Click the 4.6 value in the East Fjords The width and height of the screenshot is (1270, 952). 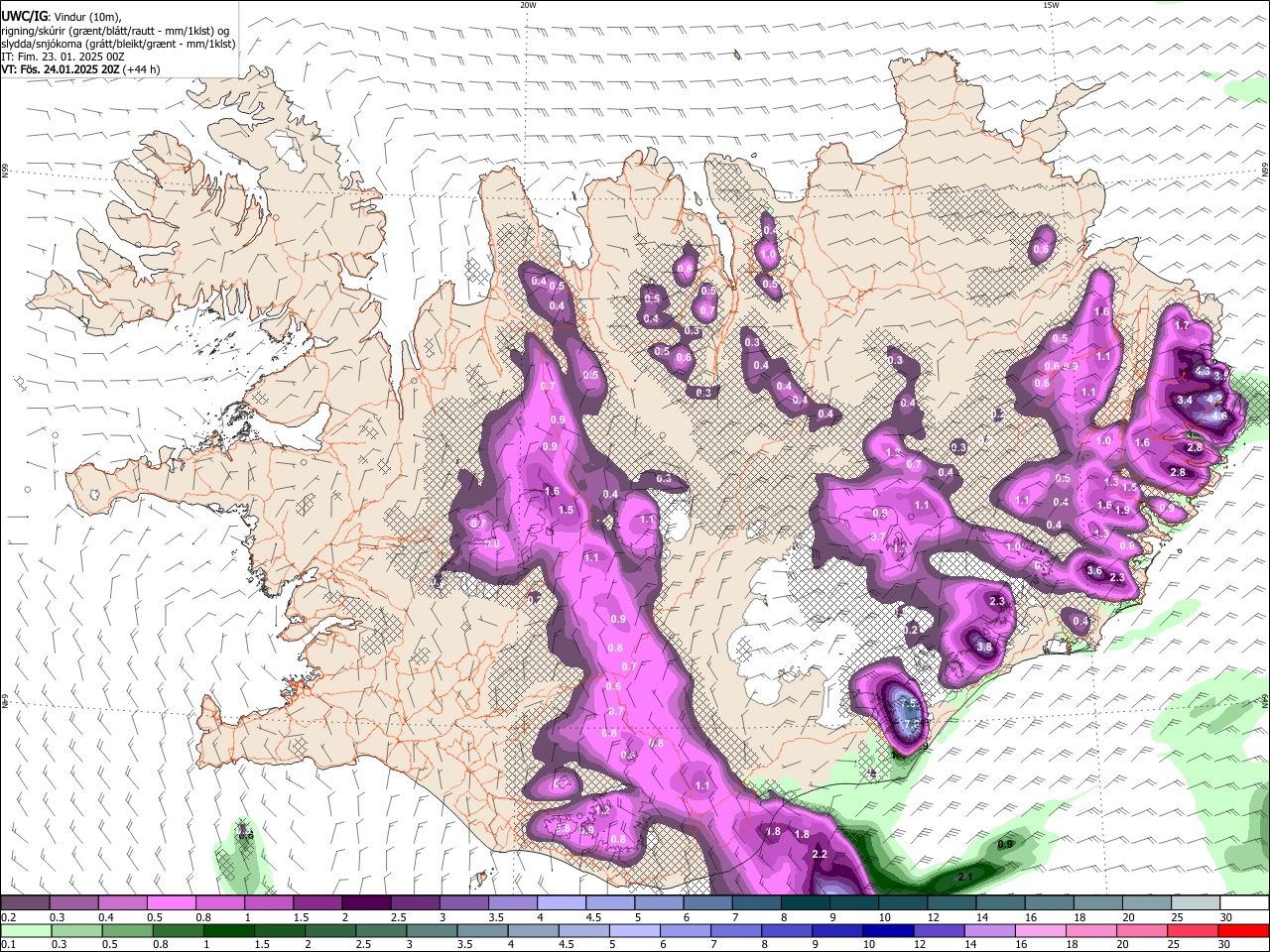[1219, 416]
